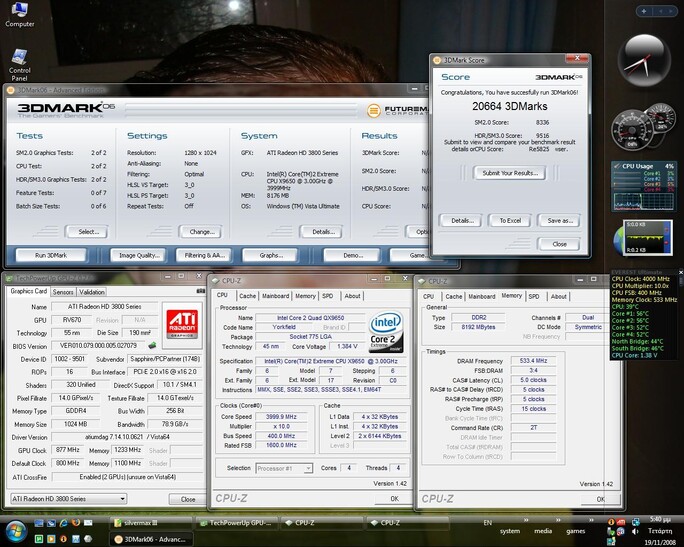
Task: Click the Save as button in Score window
Action: pyautogui.click(x=560, y=220)
